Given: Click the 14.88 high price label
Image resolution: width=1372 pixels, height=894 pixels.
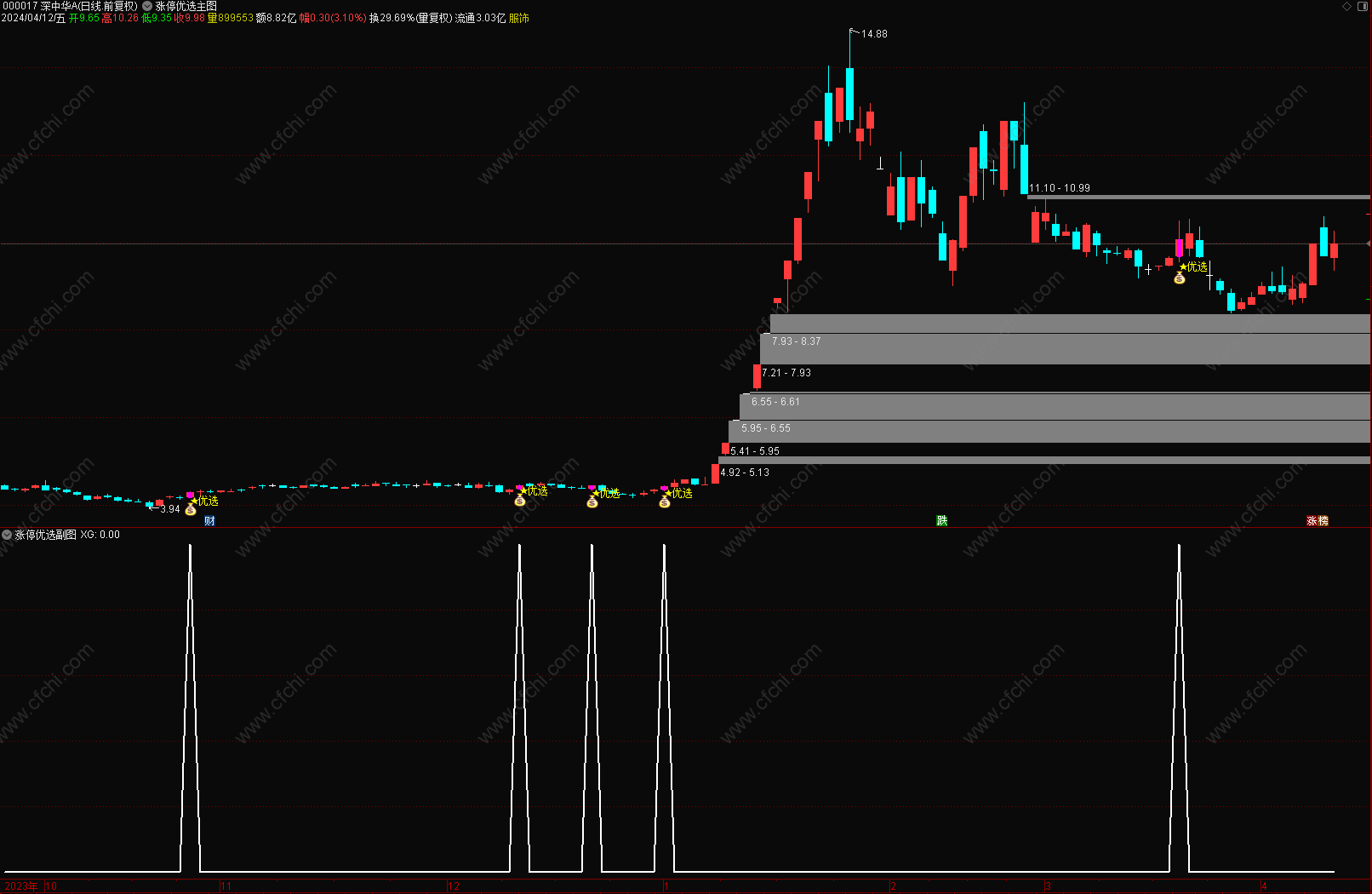Looking at the screenshot, I should [874, 34].
